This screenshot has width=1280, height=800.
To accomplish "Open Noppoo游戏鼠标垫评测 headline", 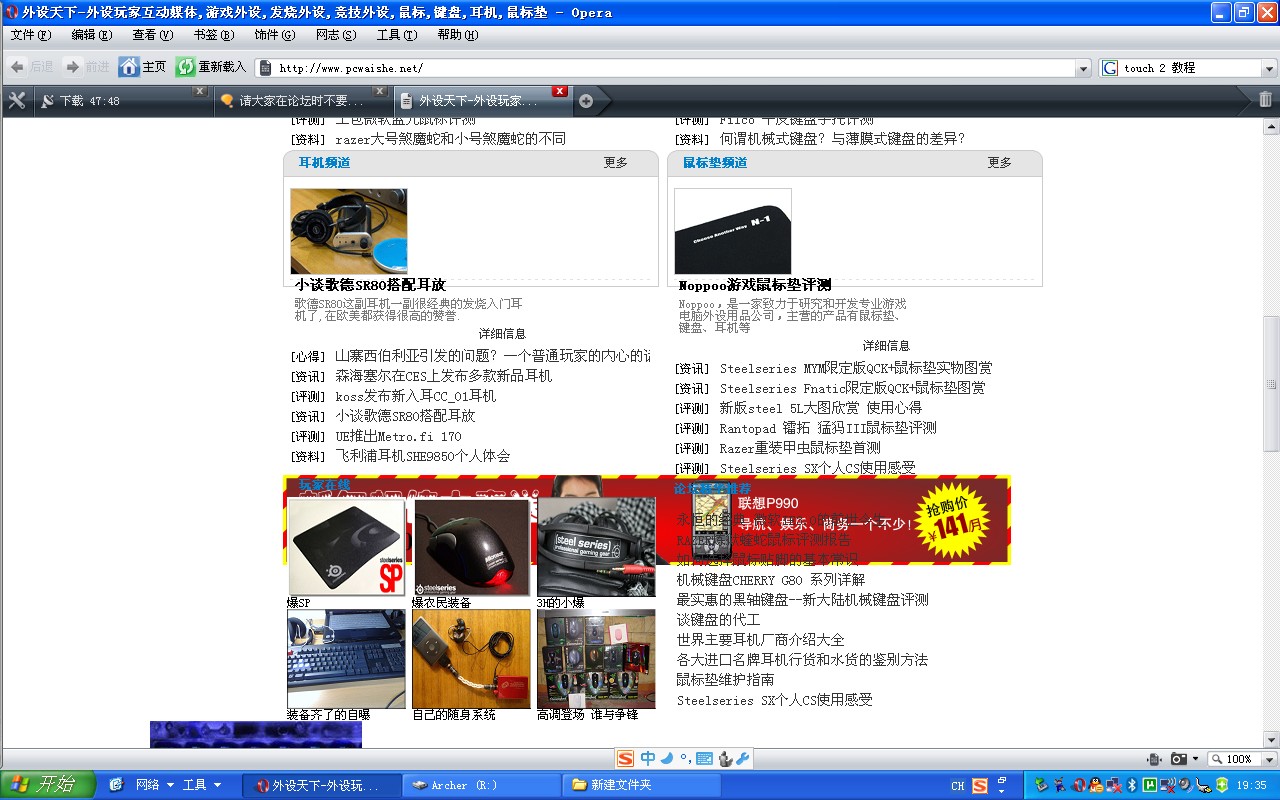I will point(754,285).
